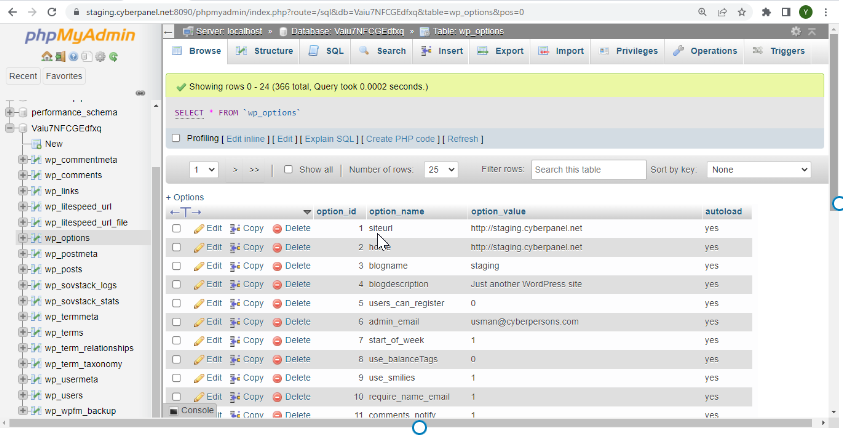Viewport: 843px width, 435px height.
Task: Select the use_balanceTags row checkbox
Action: point(176,359)
